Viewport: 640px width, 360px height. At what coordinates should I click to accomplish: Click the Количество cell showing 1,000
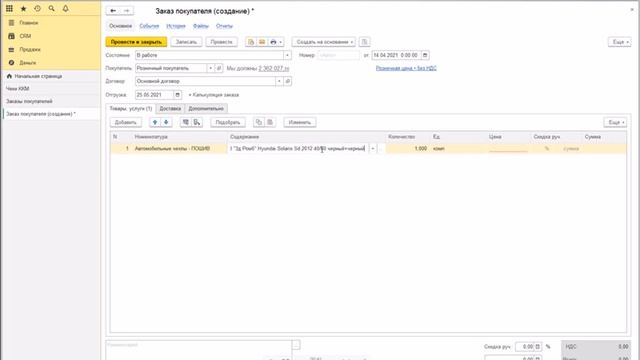[407, 149]
